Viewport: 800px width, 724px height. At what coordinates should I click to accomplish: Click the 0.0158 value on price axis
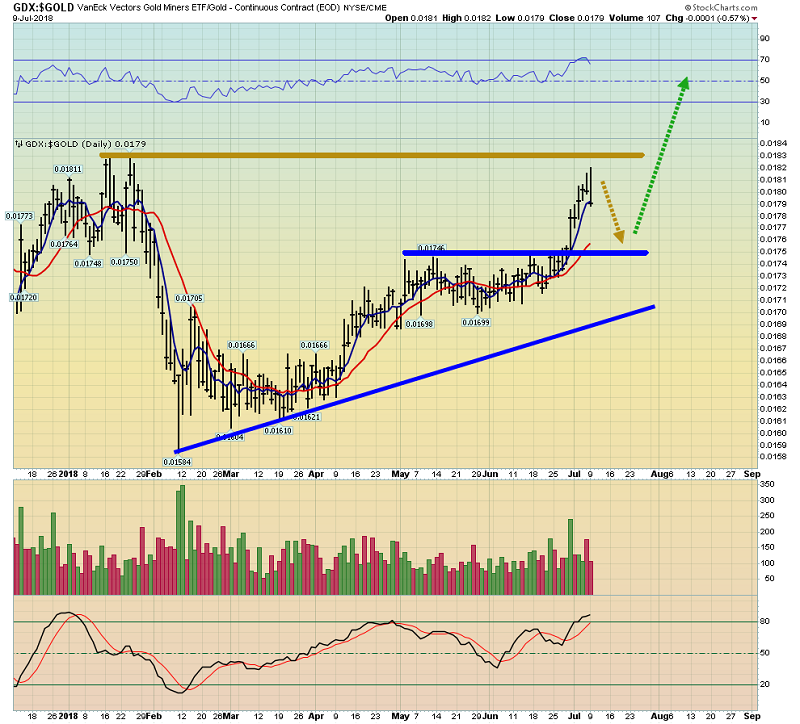773,457
